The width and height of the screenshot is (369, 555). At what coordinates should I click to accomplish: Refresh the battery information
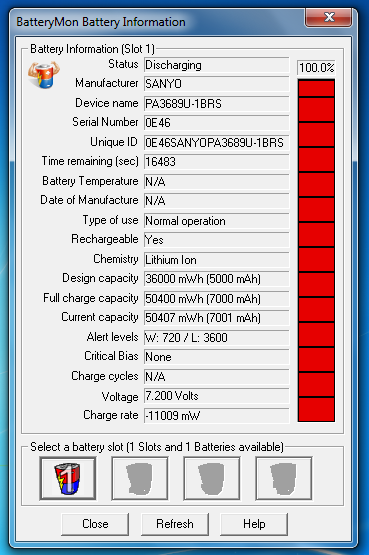pos(175,524)
